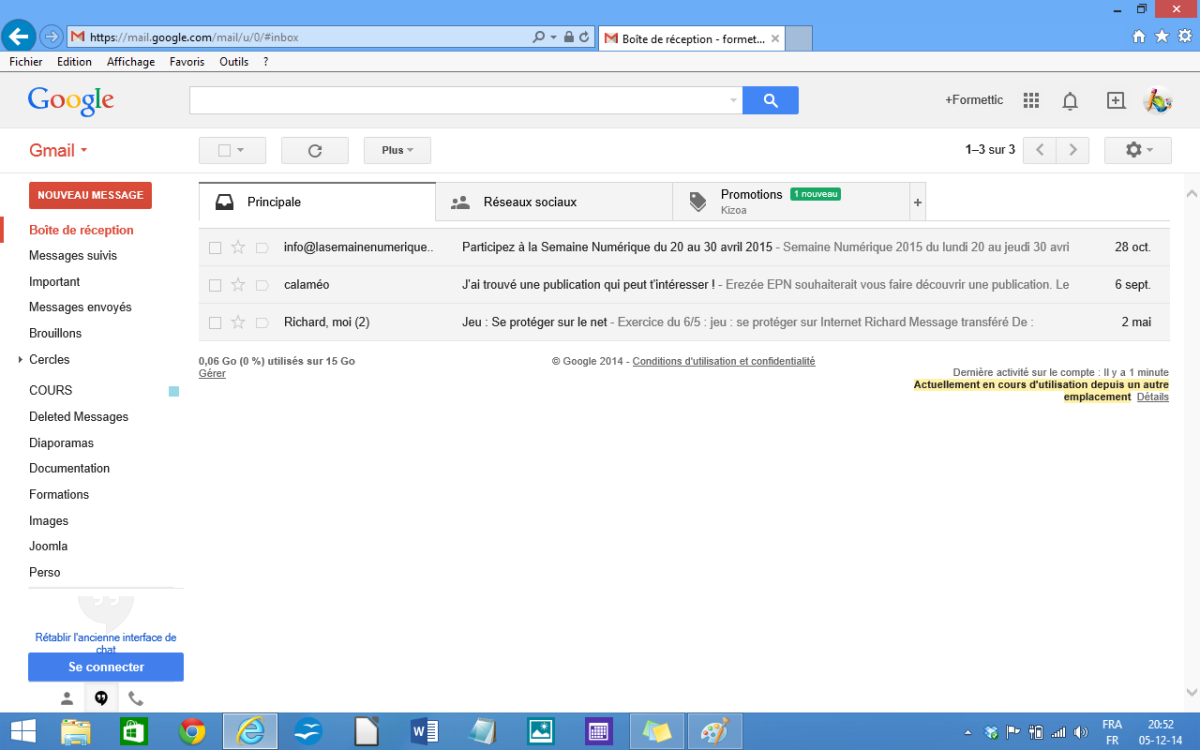1200x750 pixels.
Task: Click the Gmail refresh button
Action: coord(315,150)
